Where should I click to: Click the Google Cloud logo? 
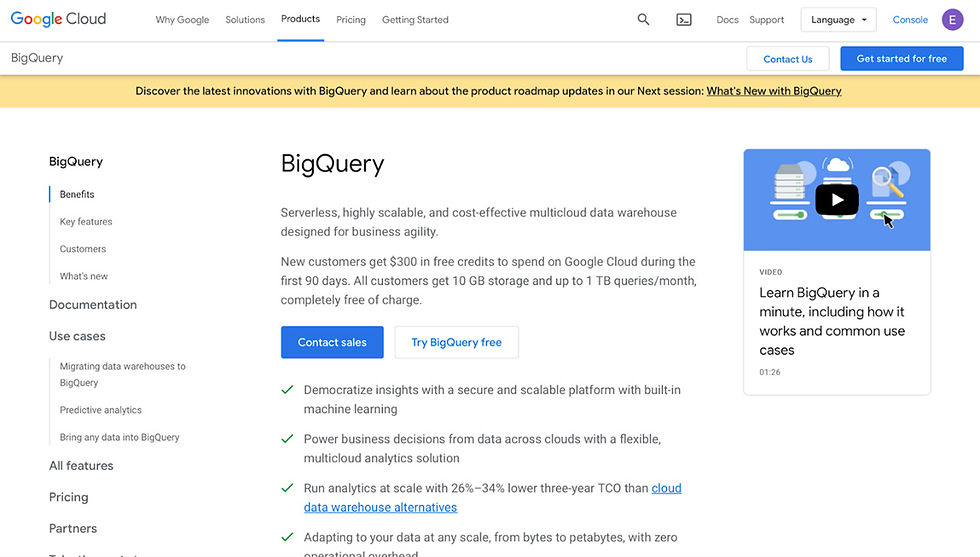tap(58, 19)
